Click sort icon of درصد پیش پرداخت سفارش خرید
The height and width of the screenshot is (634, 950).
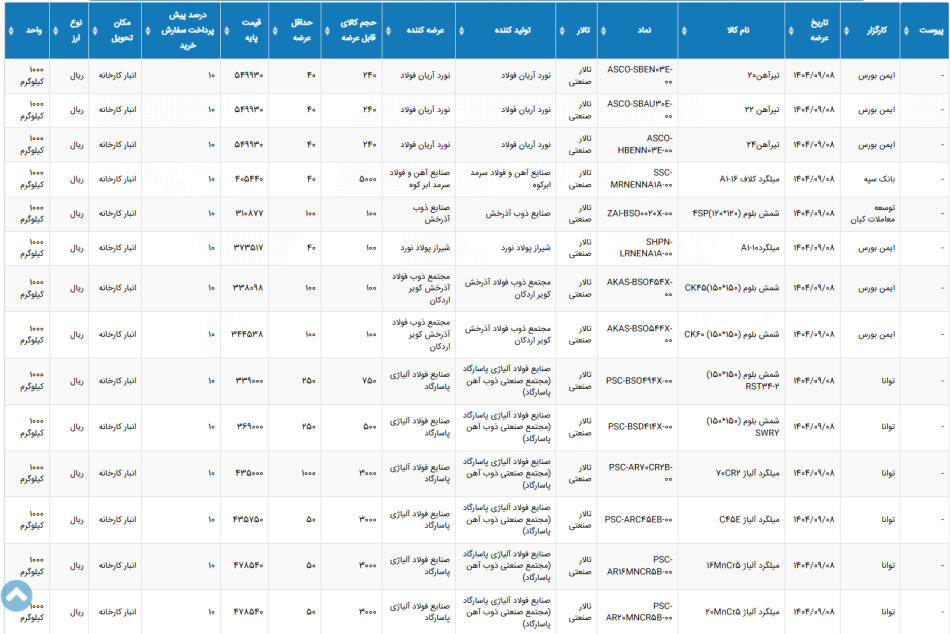tap(148, 30)
